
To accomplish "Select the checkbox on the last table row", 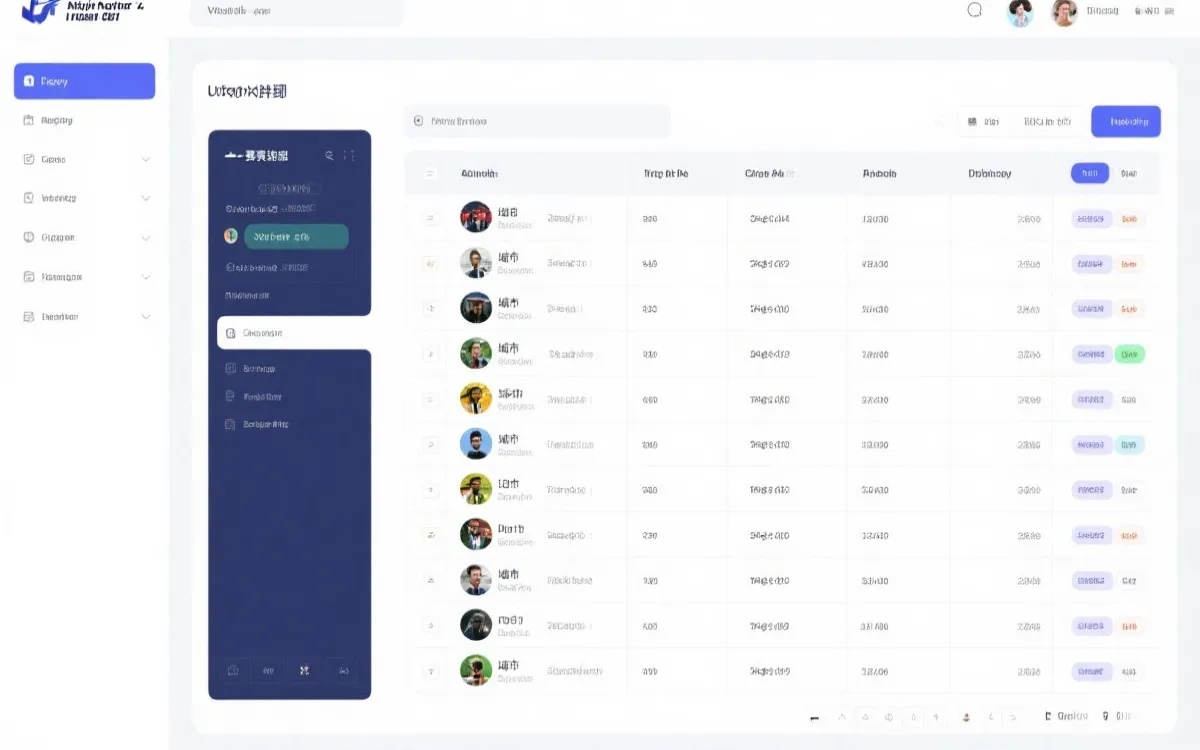I will [x=431, y=671].
